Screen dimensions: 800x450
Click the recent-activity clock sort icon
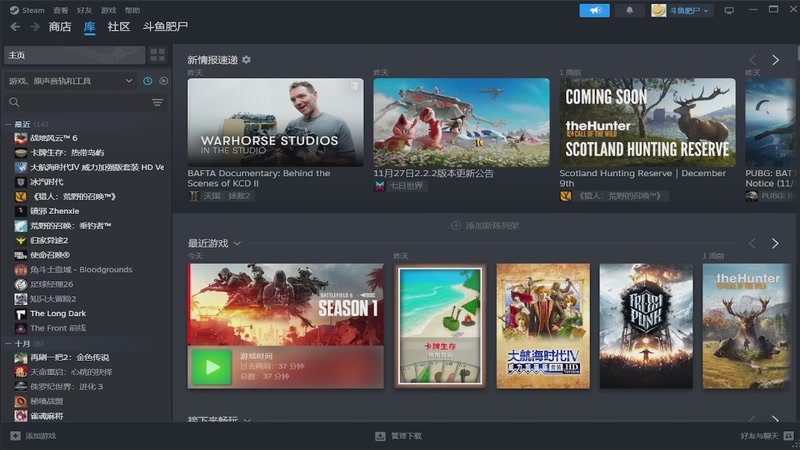pyautogui.click(x=147, y=81)
